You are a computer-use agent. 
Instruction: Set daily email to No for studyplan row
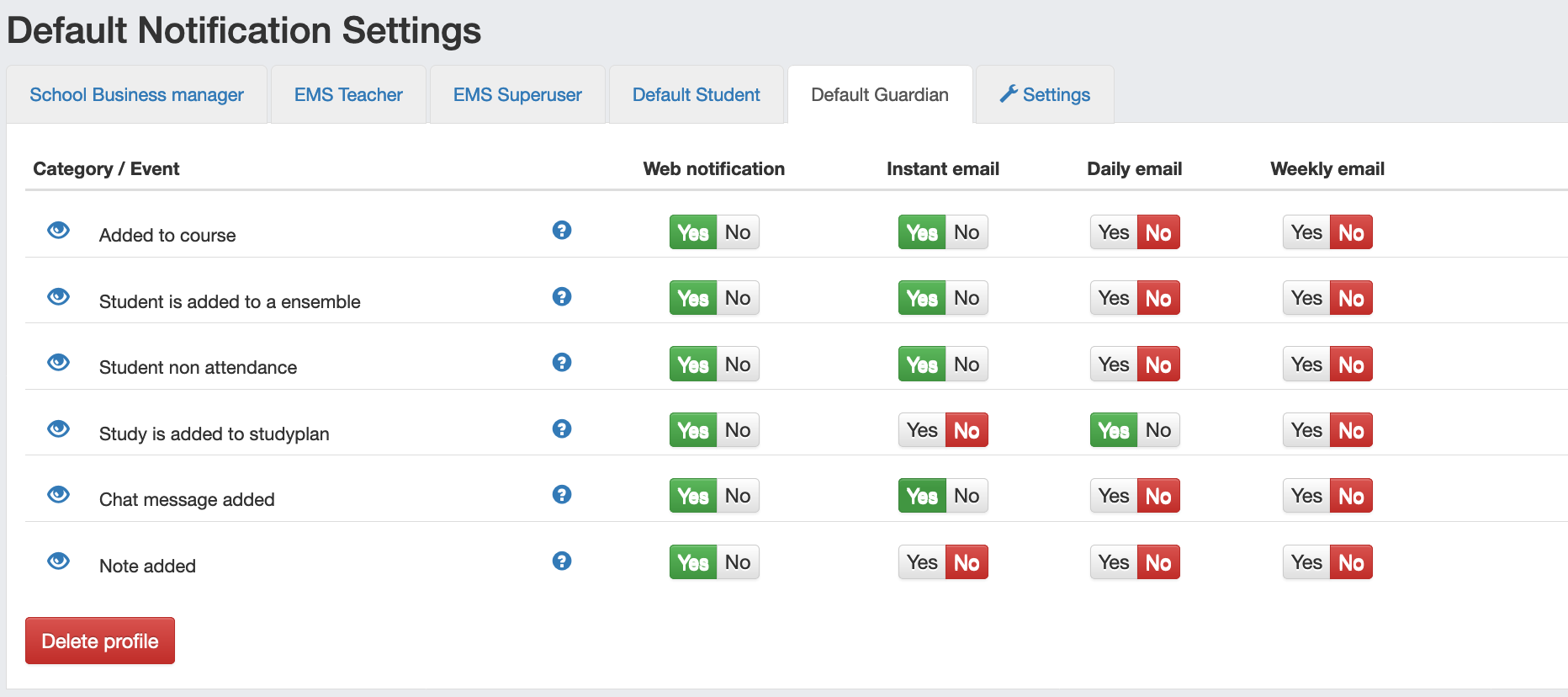click(x=1158, y=430)
